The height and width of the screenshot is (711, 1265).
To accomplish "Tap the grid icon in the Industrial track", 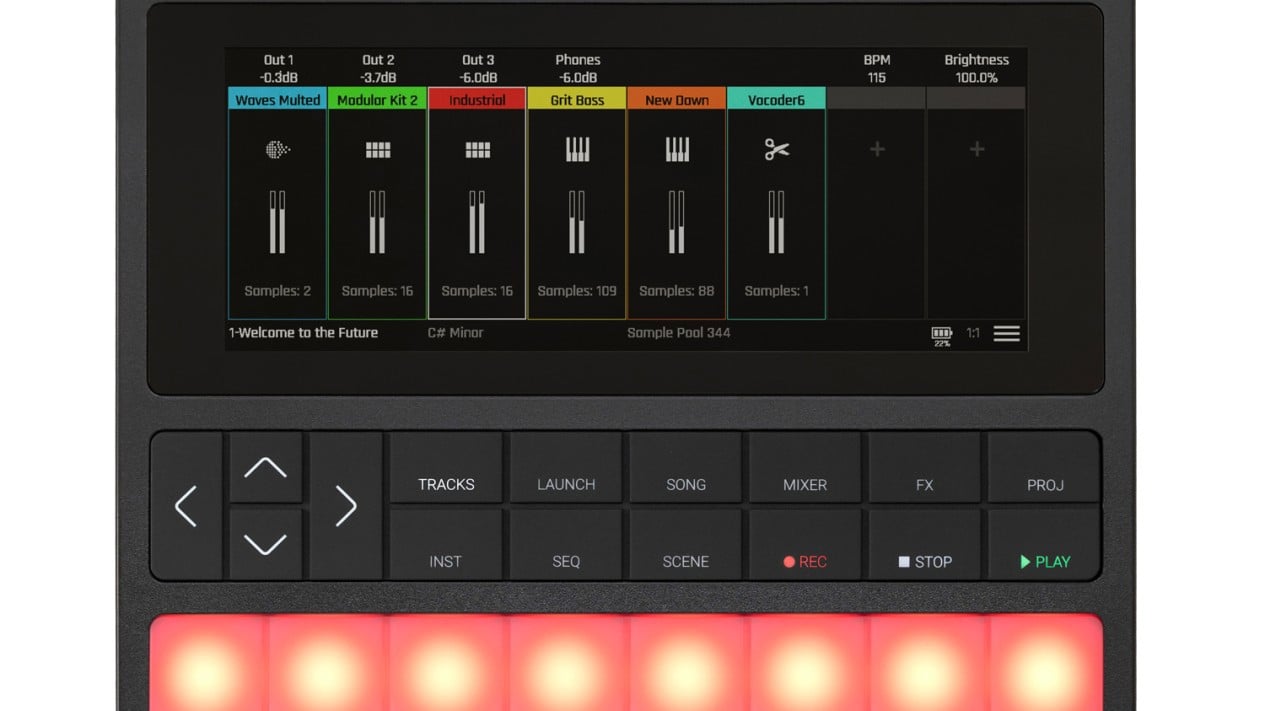I will click(x=478, y=150).
